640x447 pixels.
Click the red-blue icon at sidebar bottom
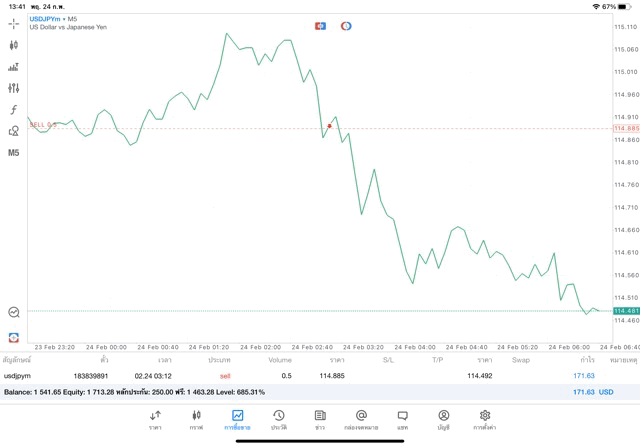click(x=14, y=337)
